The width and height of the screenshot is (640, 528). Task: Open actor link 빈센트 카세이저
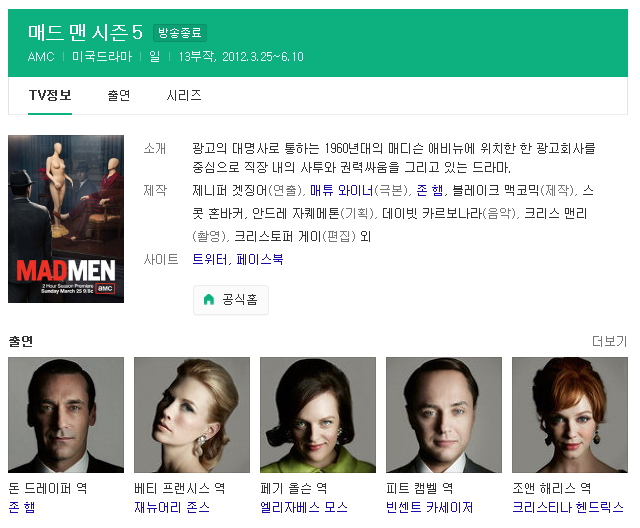429,508
